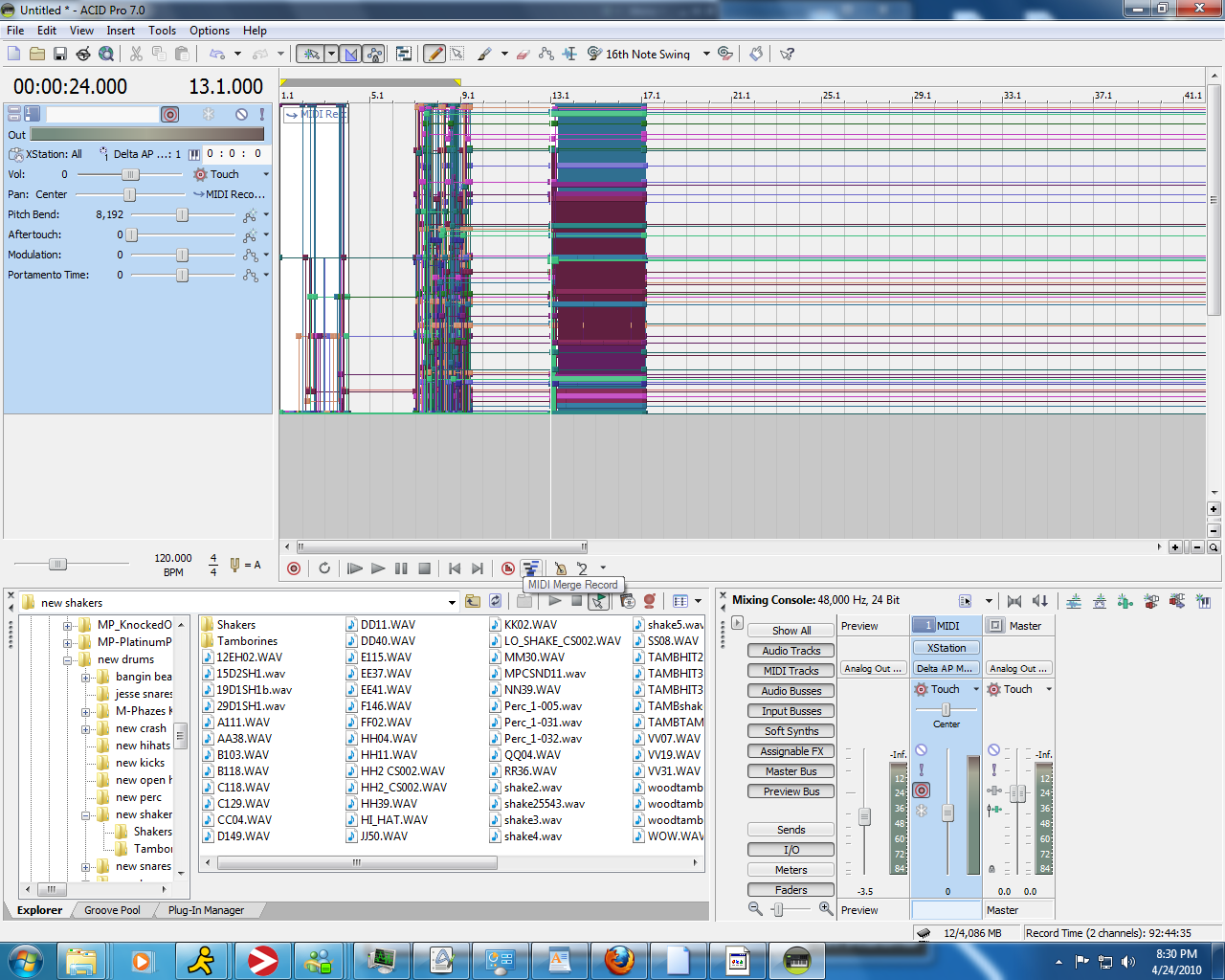1225x980 pixels.
Task: Click the Show All button in Mixing Console
Action: pos(791,631)
